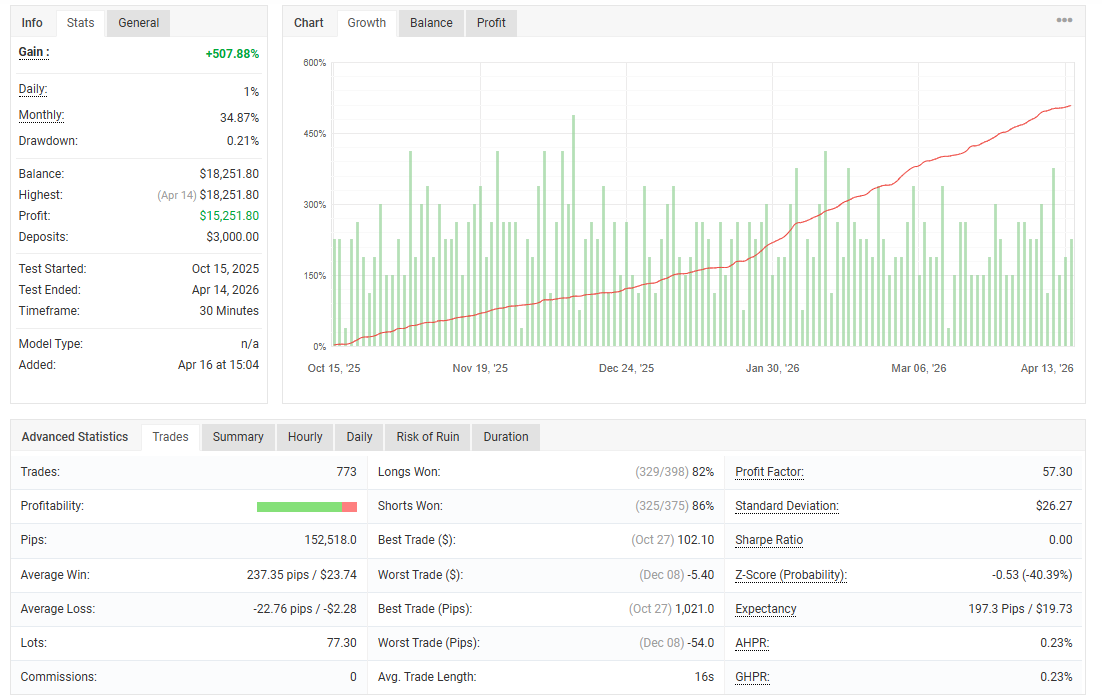The width and height of the screenshot is (1102, 700).
Task: Switch to the Balance chart tab
Action: (431, 22)
